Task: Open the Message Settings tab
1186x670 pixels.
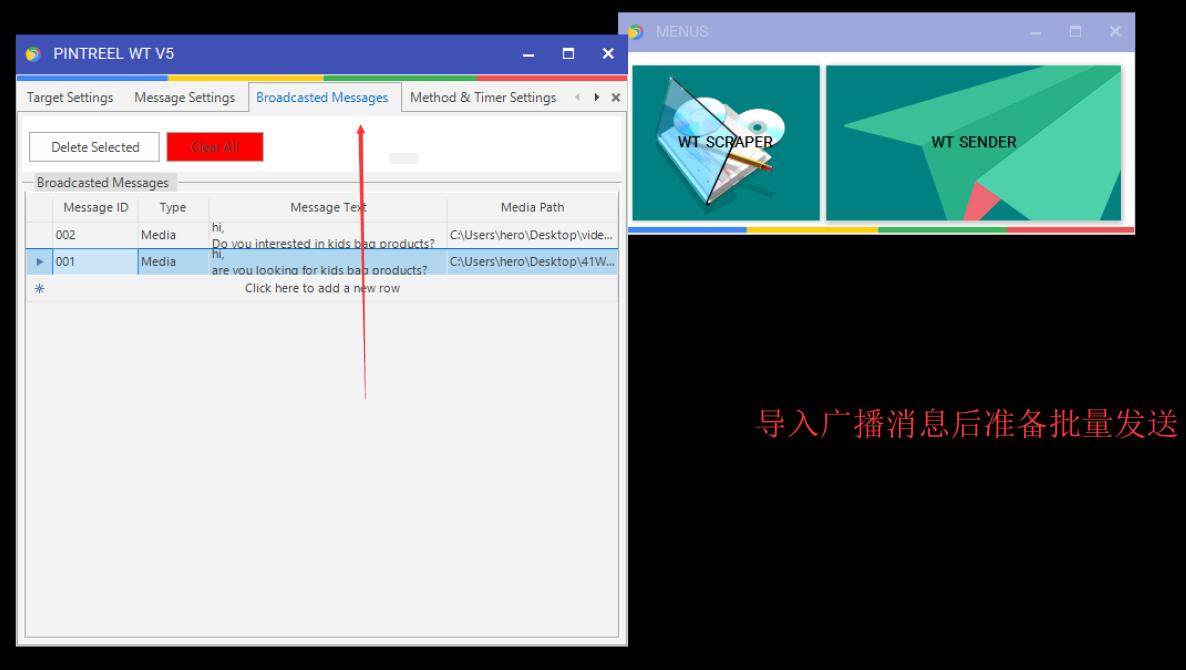Action: point(184,98)
